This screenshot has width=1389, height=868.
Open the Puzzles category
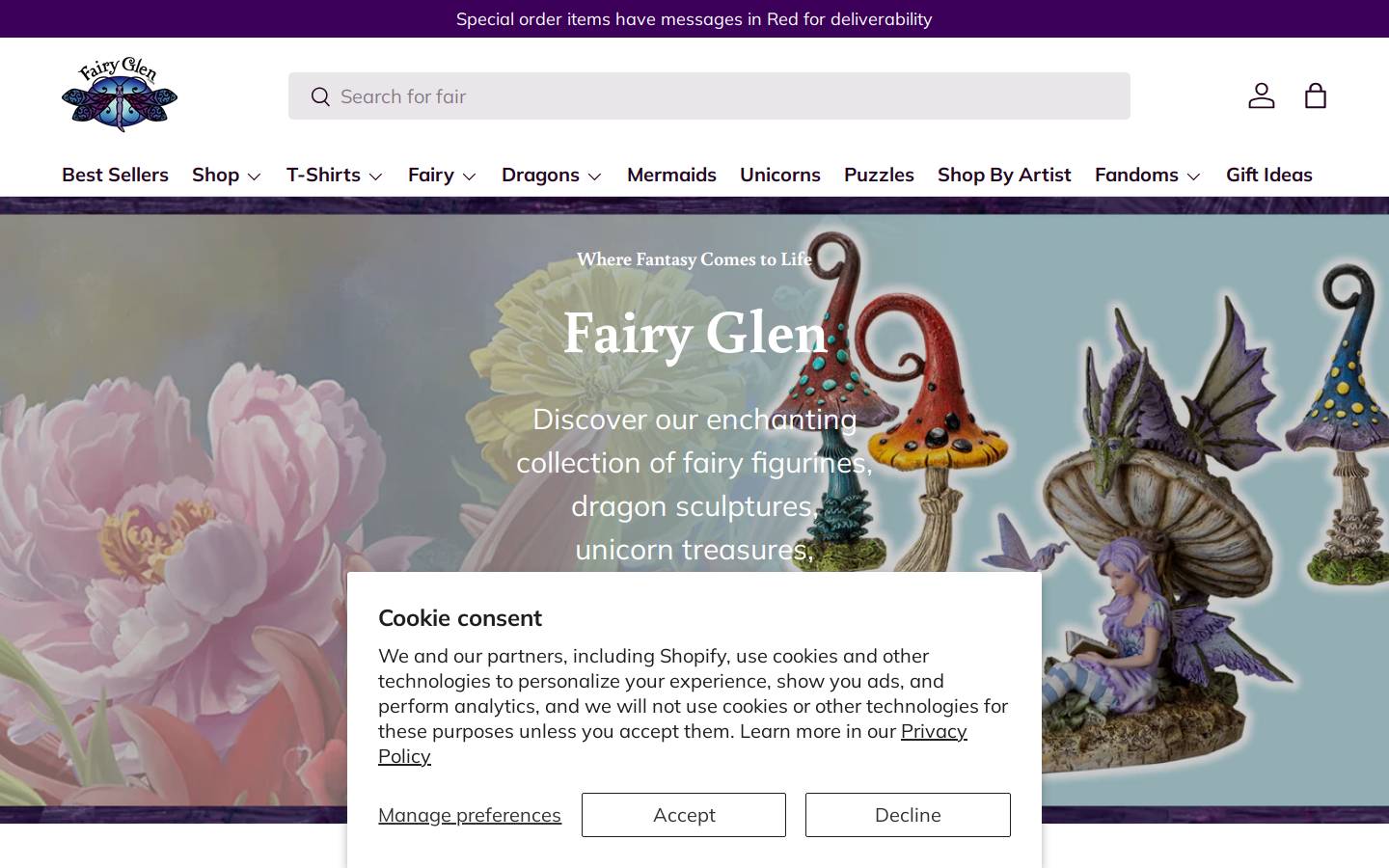pos(879,175)
